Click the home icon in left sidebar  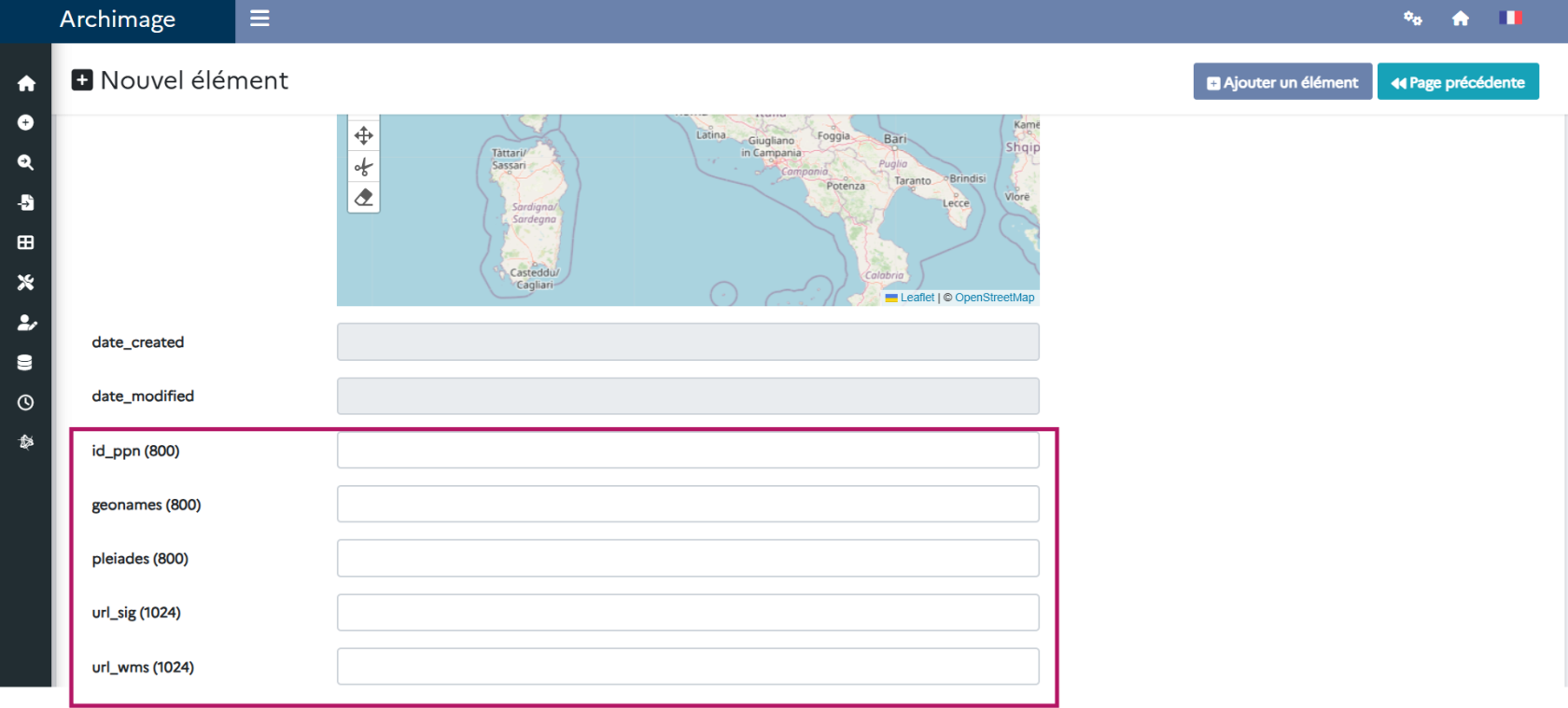click(x=26, y=84)
